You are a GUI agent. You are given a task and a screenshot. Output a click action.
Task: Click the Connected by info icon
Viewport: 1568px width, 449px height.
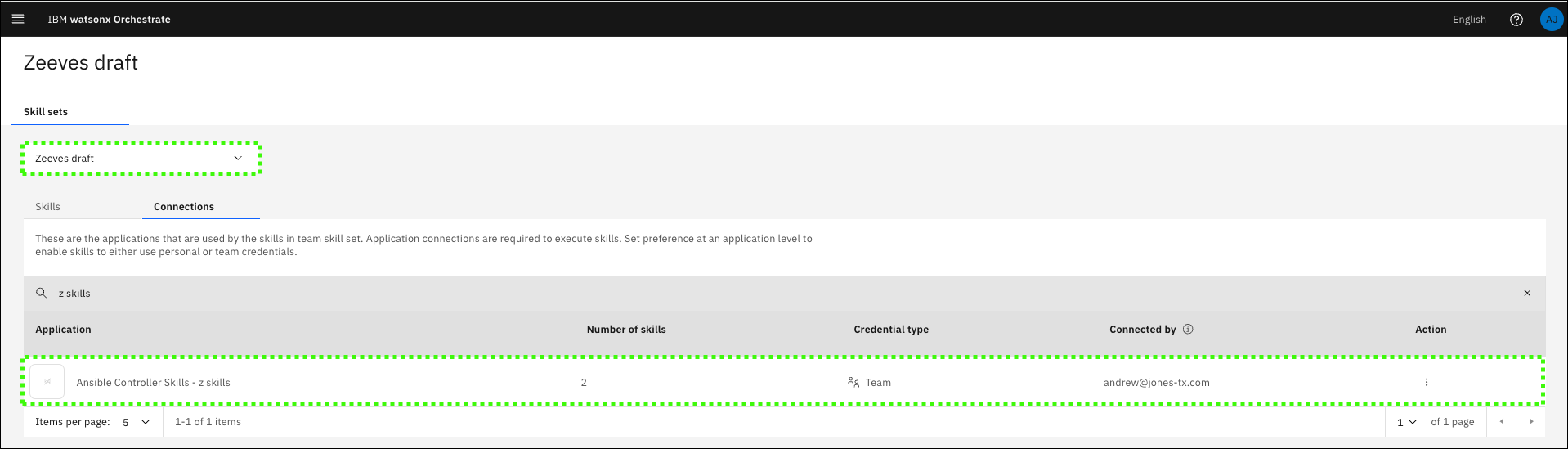click(x=1188, y=329)
